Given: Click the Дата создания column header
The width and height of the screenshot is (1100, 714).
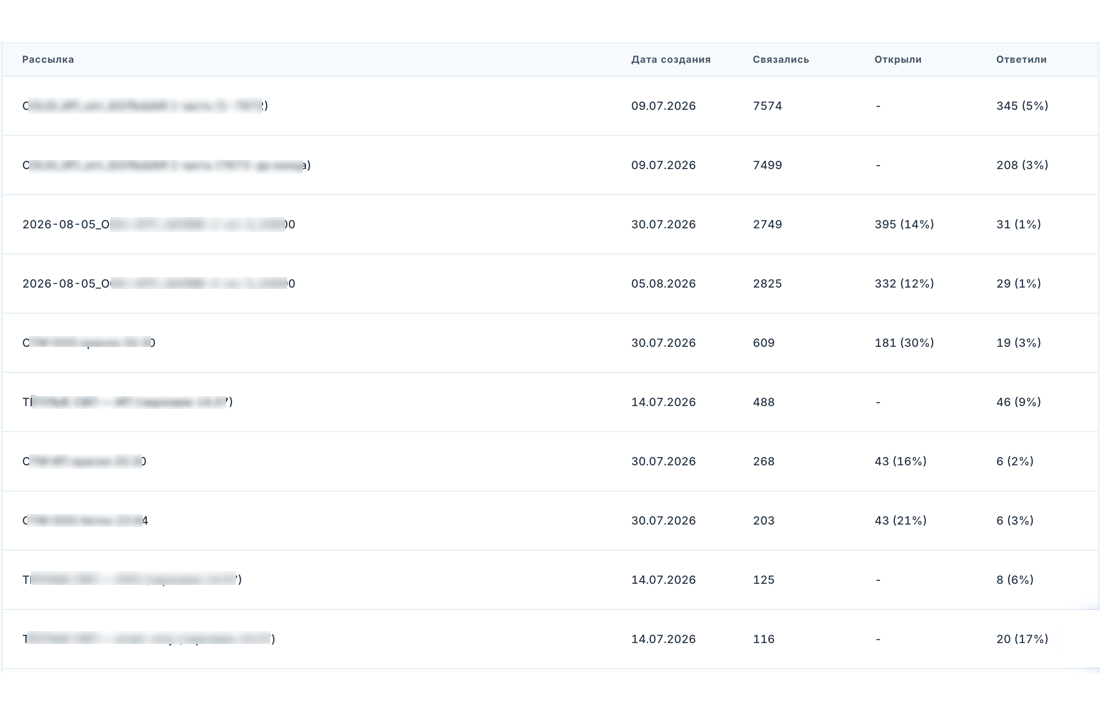Looking at the screenshot, I should 671,60.
